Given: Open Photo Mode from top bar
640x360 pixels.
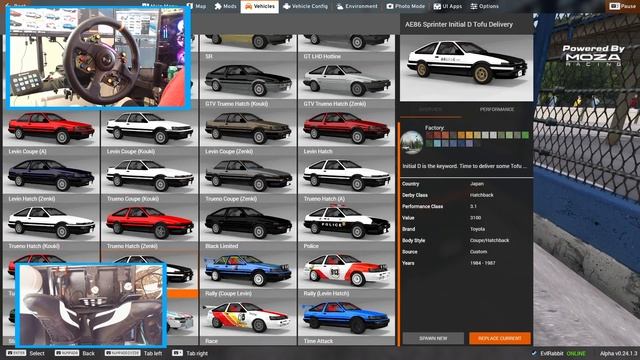Looking at the screenshot, I should click(x=405, y=6).
